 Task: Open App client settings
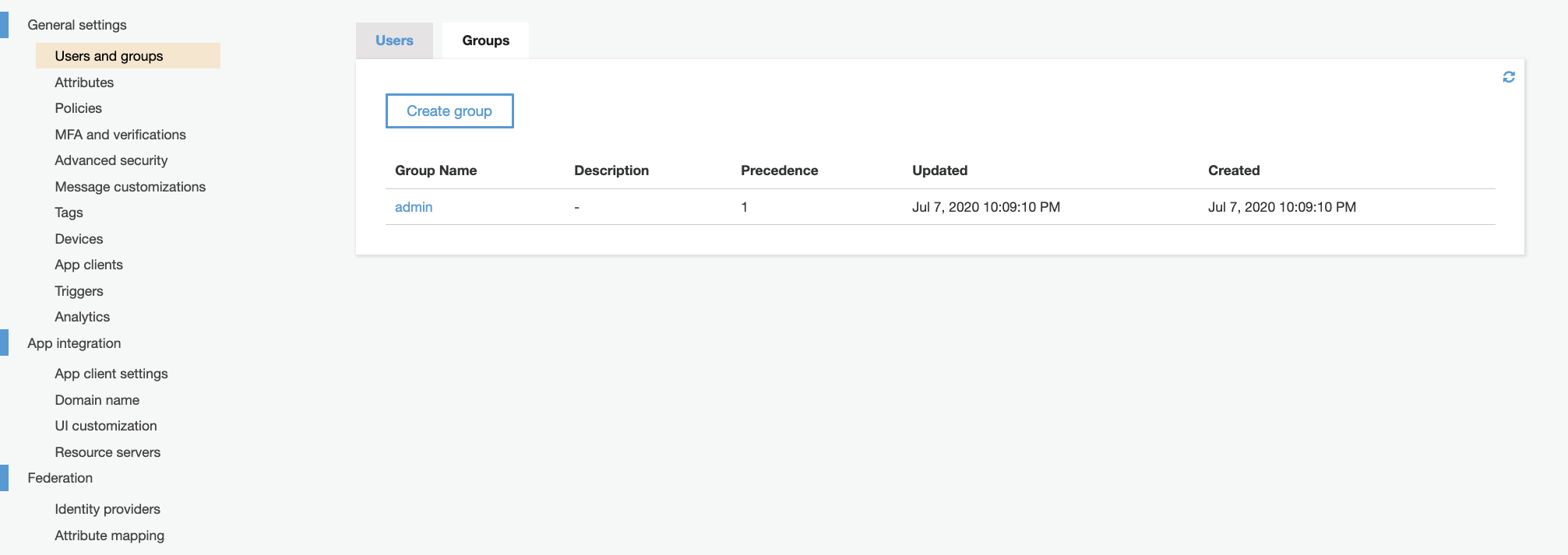pyautogui.click(x=111, y=374)
